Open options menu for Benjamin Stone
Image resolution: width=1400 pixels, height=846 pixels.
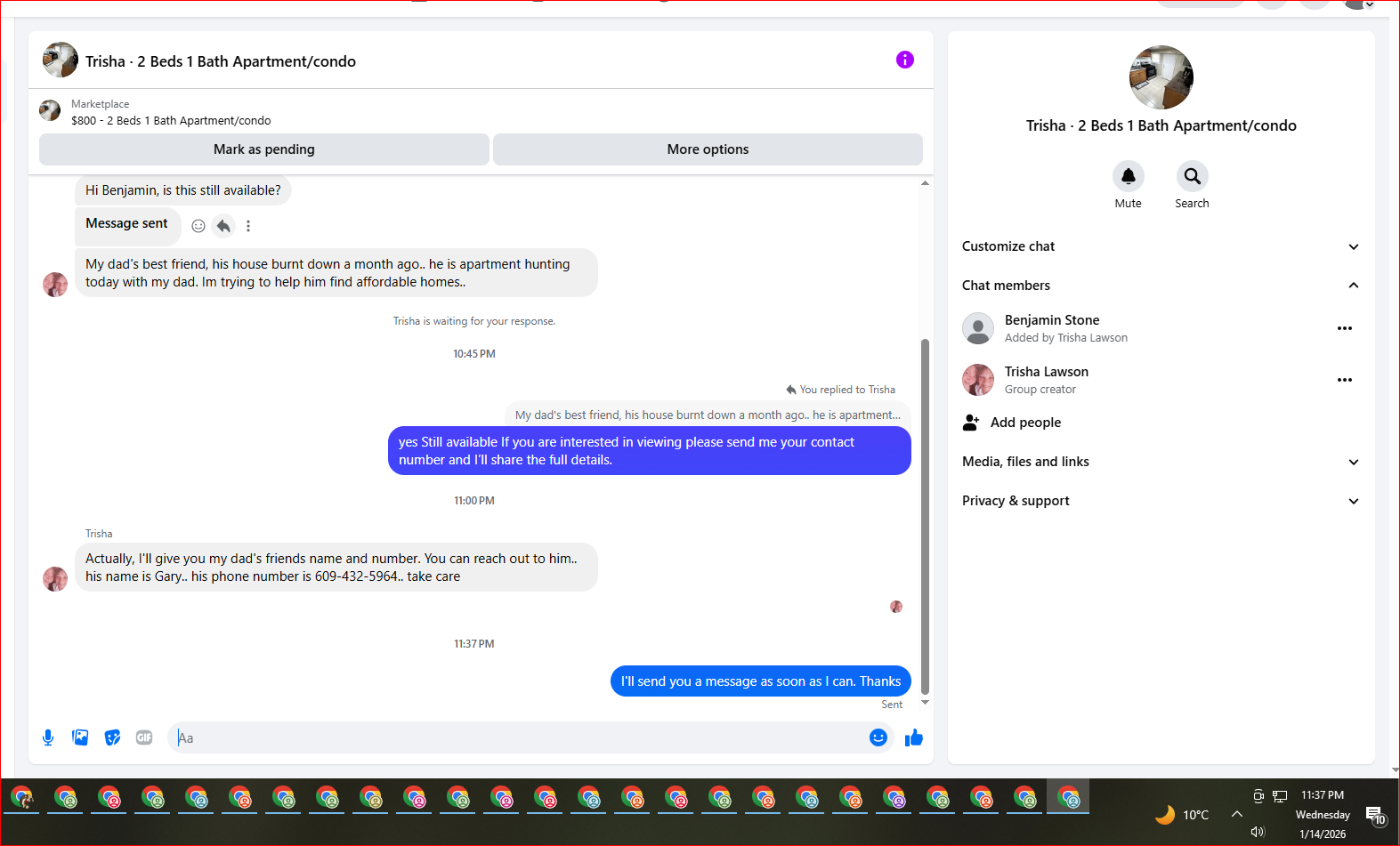tap(1344, 328)
